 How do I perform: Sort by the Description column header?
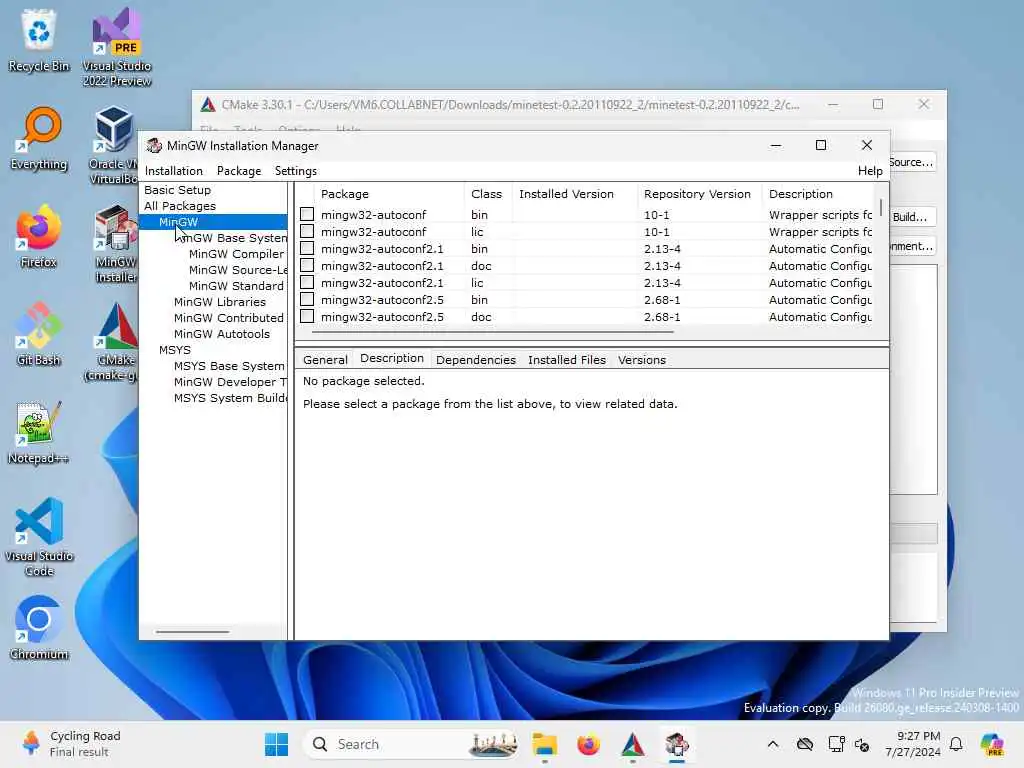point(818,194)
